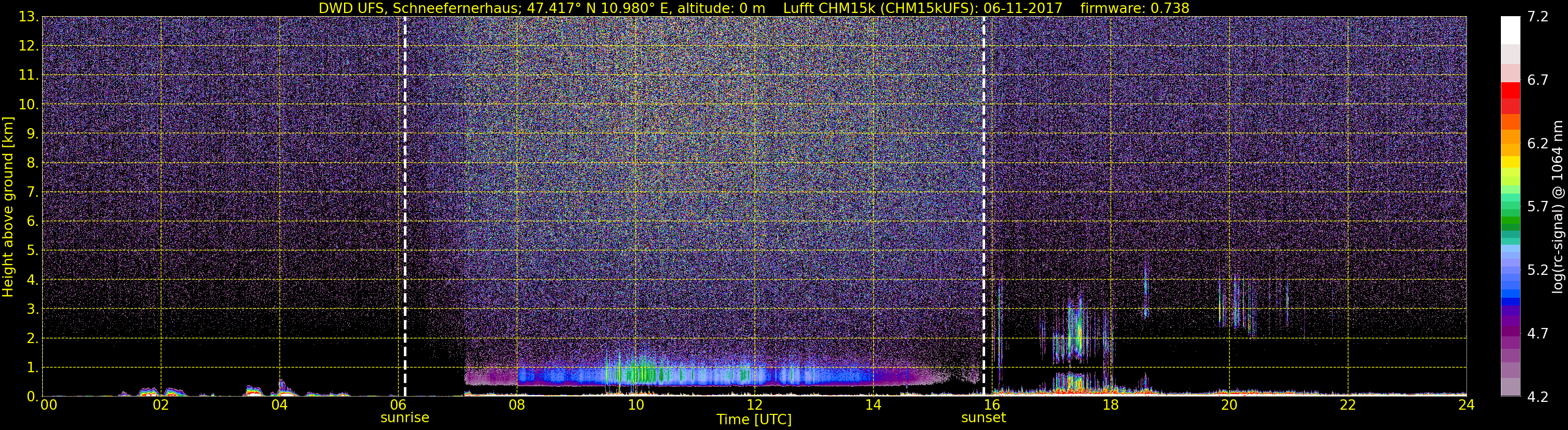
Task: Click the time tick label 24
Action: pos(1467,405)
